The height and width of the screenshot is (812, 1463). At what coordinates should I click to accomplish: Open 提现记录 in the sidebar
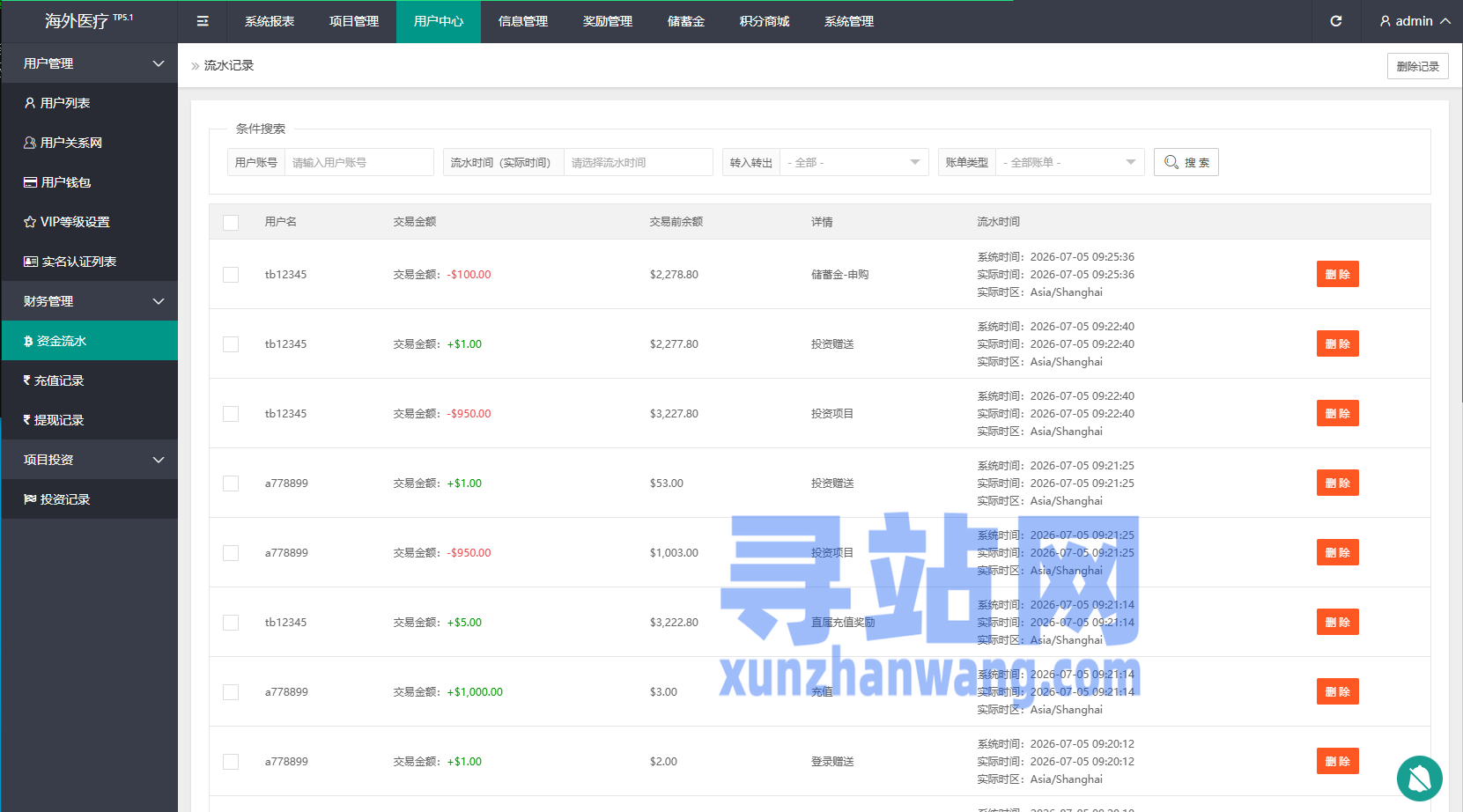pyautogui.click(x=89, y=420)
